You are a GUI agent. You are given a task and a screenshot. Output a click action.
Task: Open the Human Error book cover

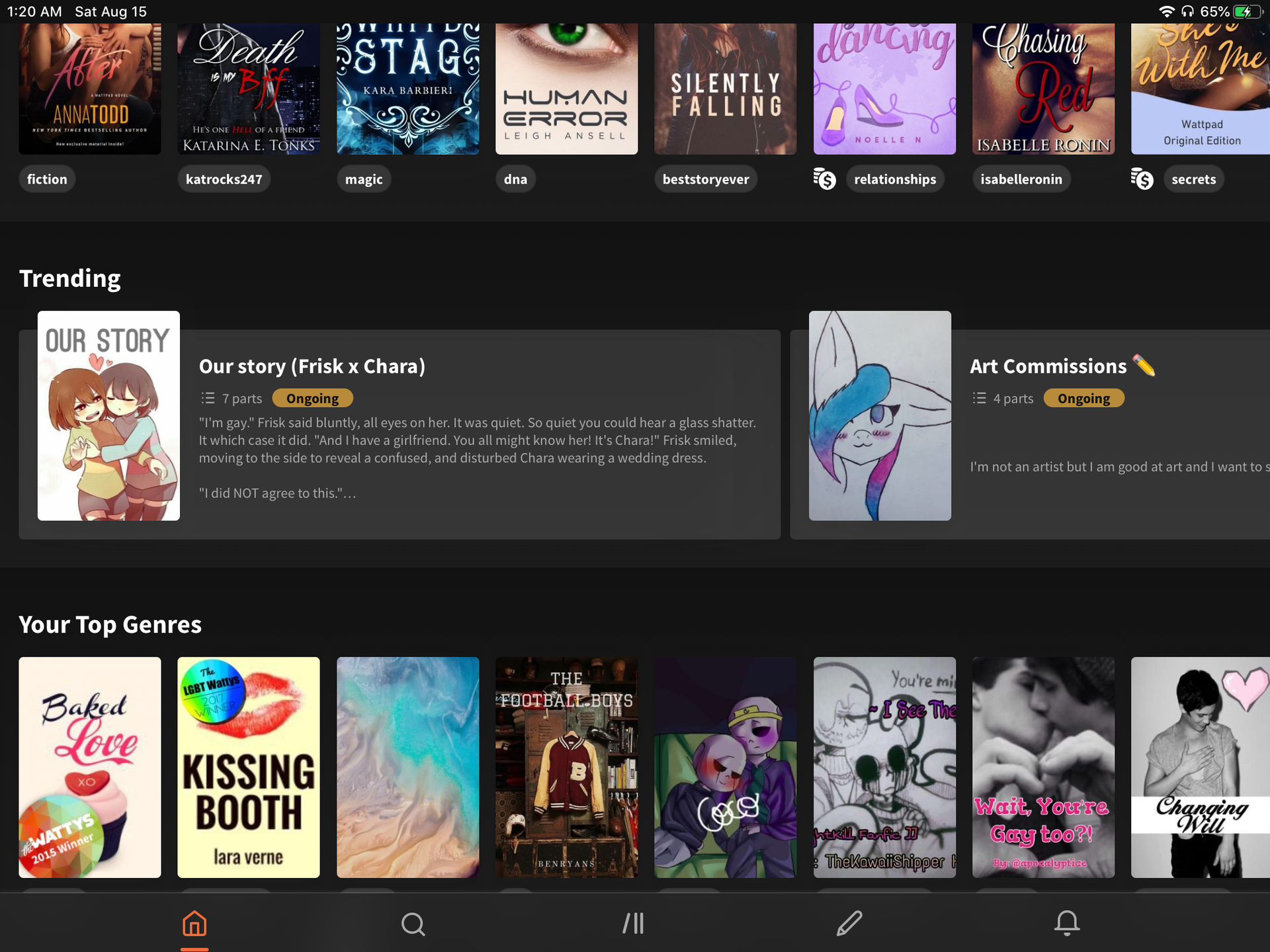[x=567, y=89]
